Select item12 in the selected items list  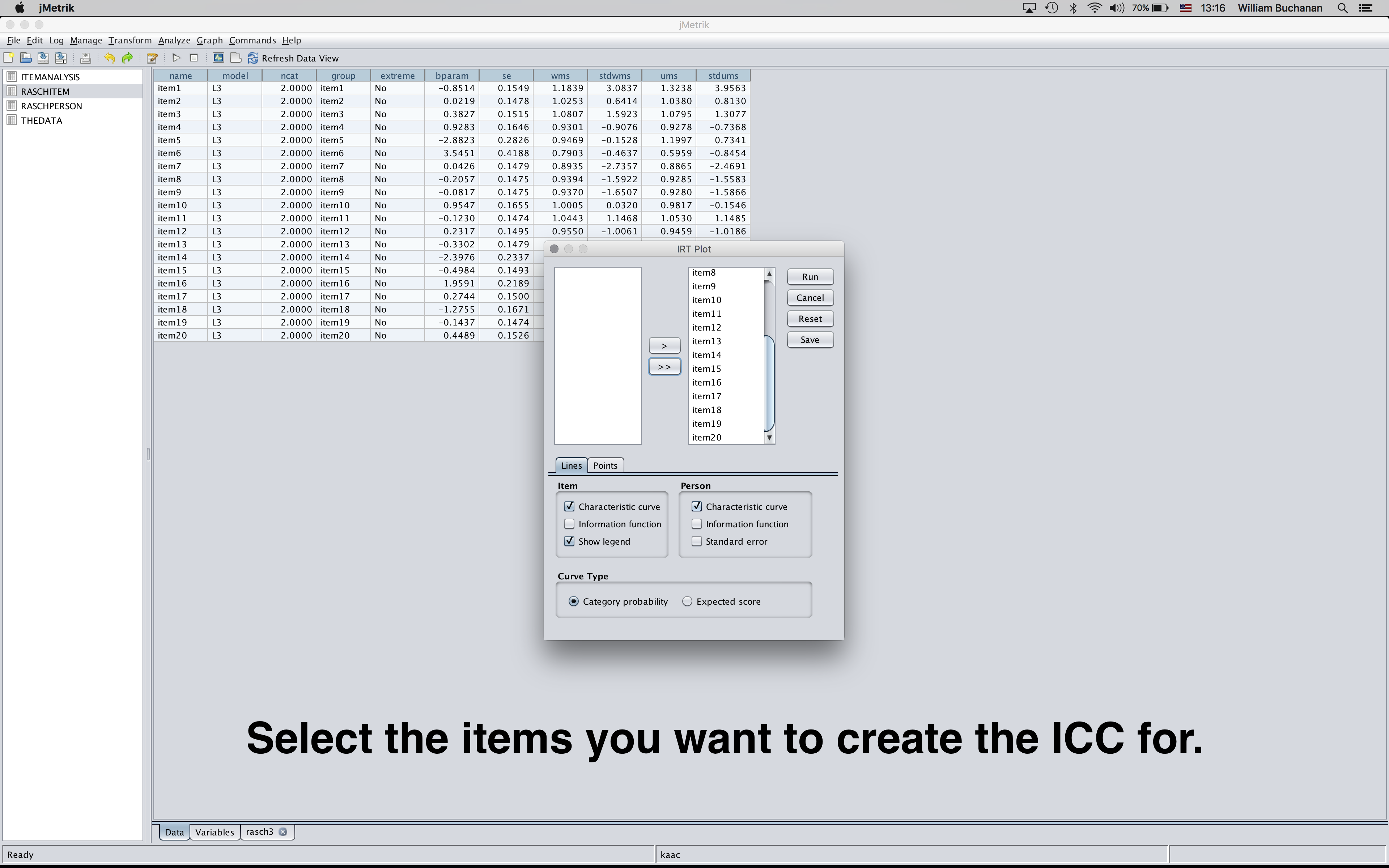(x=727, y=327)
